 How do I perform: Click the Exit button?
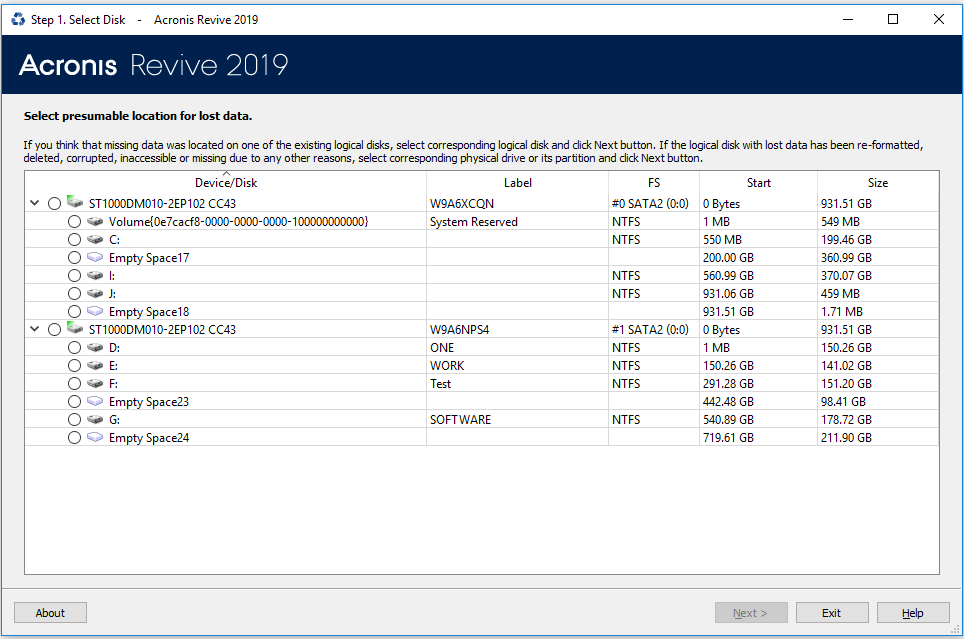click(x=832, y=612)
